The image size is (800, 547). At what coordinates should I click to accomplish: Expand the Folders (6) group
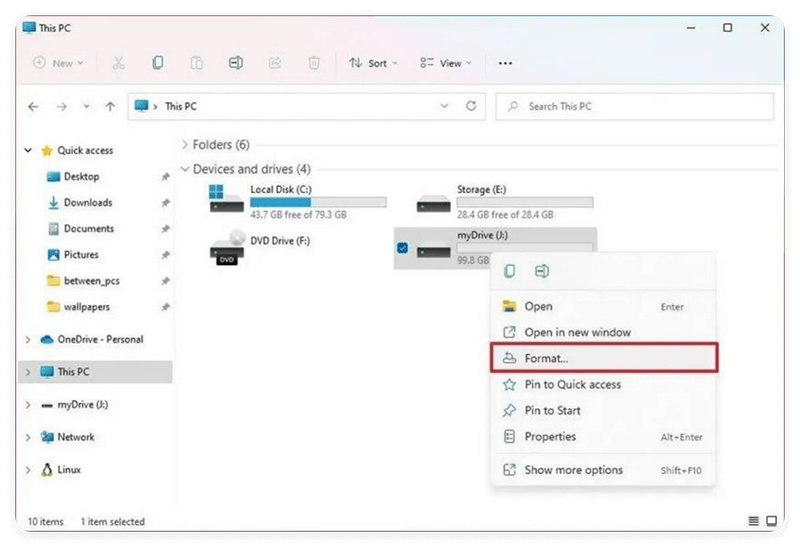click(x=185, y=144)
